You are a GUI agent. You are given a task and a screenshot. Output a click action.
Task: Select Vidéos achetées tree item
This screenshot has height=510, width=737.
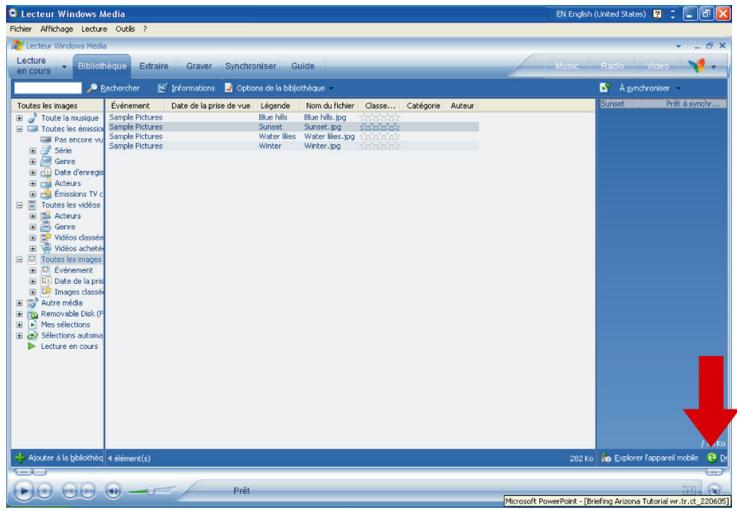78,248
